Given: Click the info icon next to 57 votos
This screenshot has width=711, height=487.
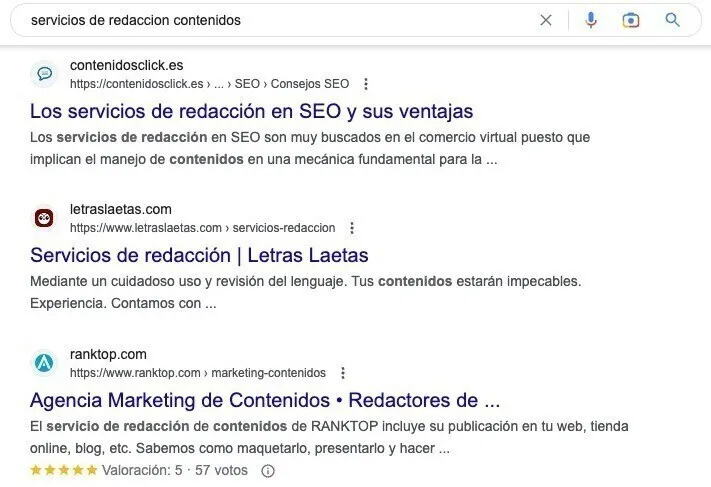Looking at the screenshot, I should 268,471.
